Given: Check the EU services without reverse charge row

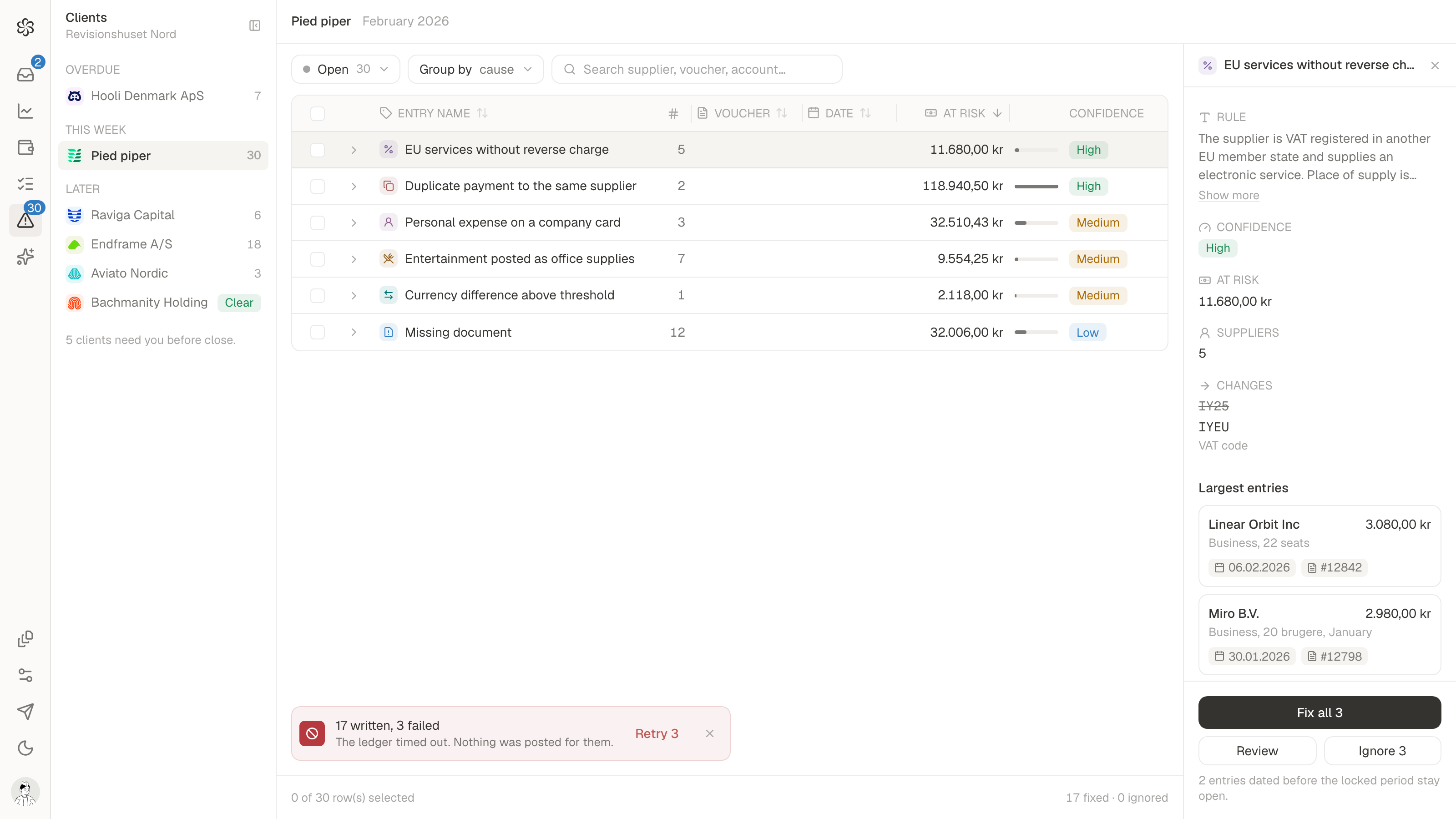Looking at the screenshot, I should [318, 150].
